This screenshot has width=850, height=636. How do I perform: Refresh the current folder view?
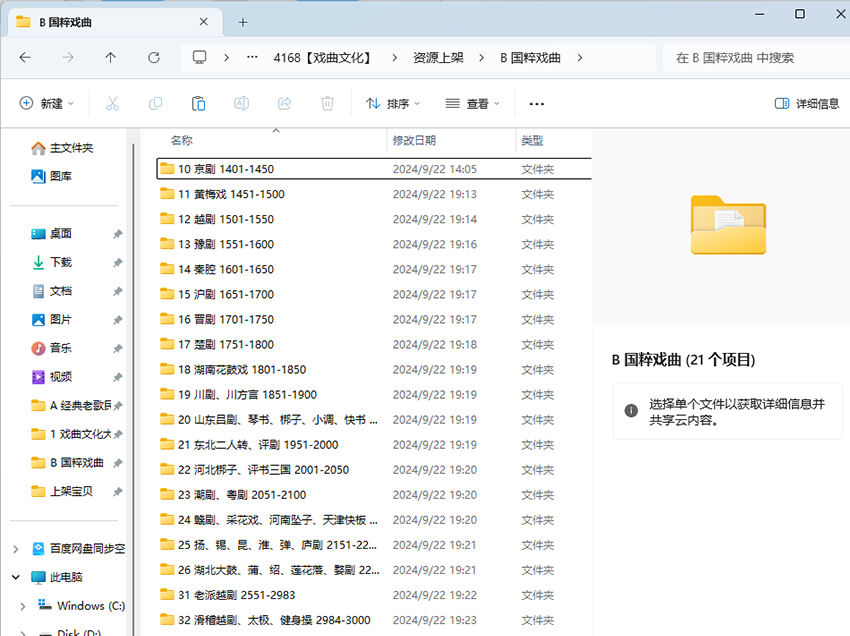(x=154, y=57)
